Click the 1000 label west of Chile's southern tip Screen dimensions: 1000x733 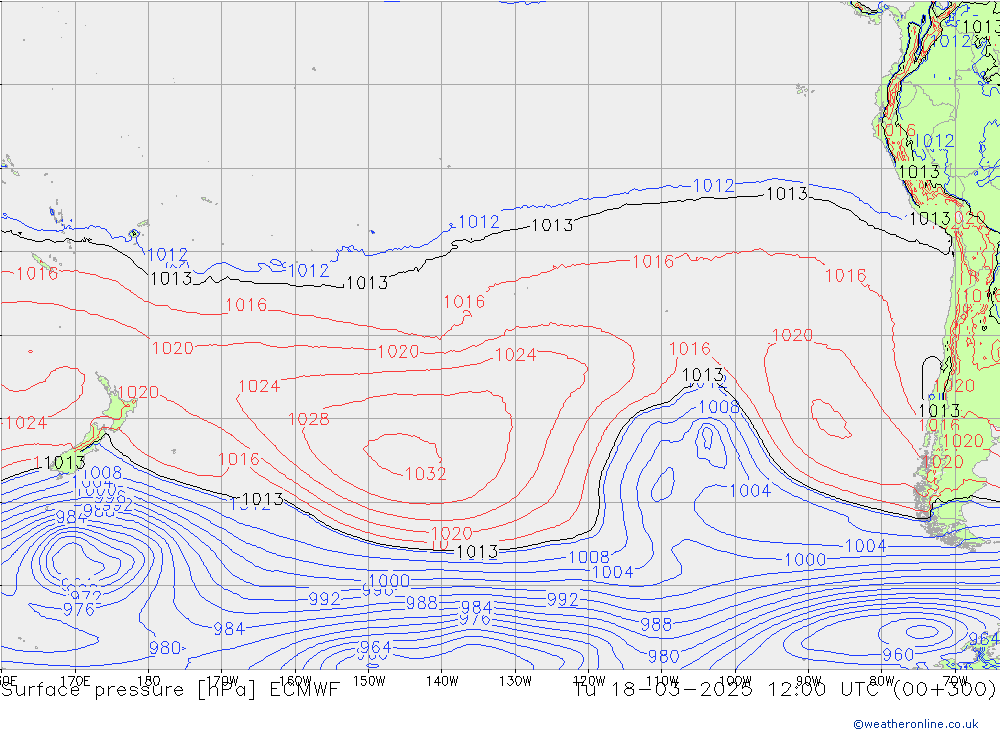(x=805, y=559)
